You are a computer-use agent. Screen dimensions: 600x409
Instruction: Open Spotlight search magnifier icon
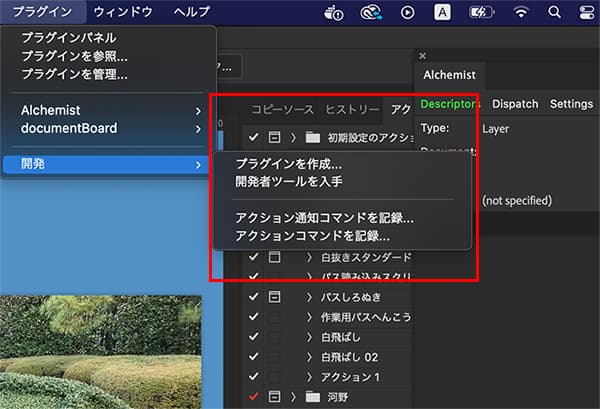[x=555, y=12]
